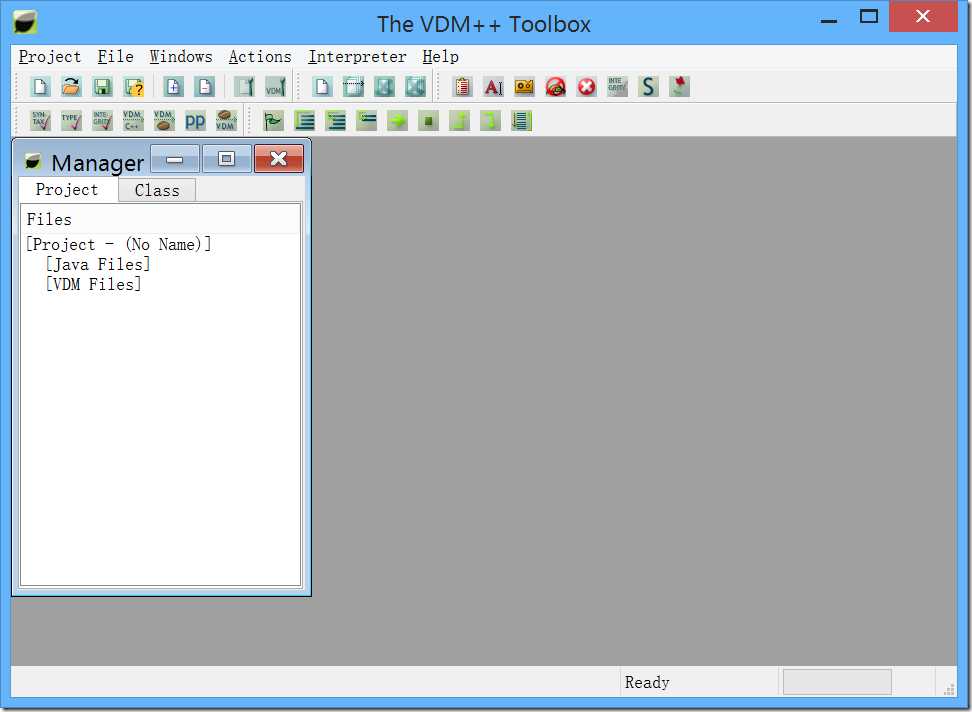Click the green flag Init interpreter icon
Image resolution: width=972 pixels, height=712 pixels.
(273, 121)
